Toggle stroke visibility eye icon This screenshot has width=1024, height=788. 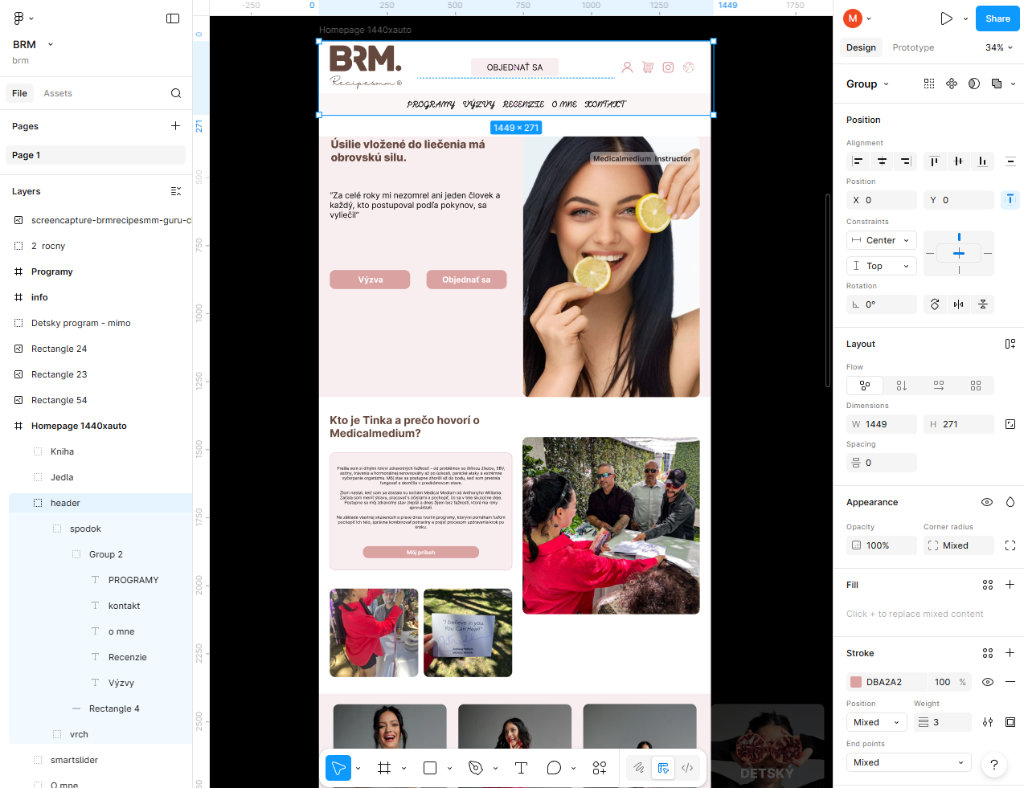coord(987,682)
